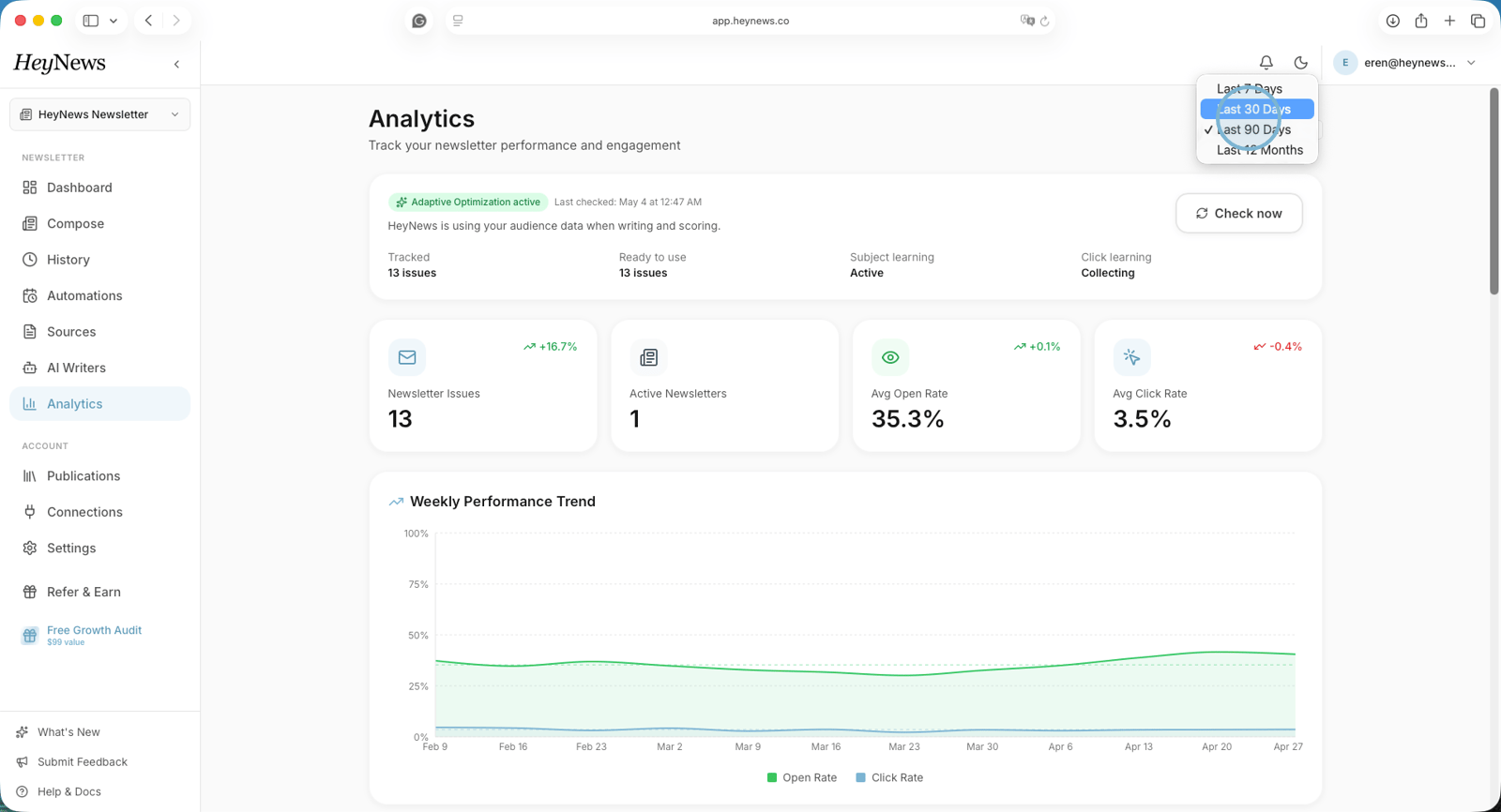Open Settings in the sidebar
This screenshot has height=812, width=1501.
click(x=99, y=549)
